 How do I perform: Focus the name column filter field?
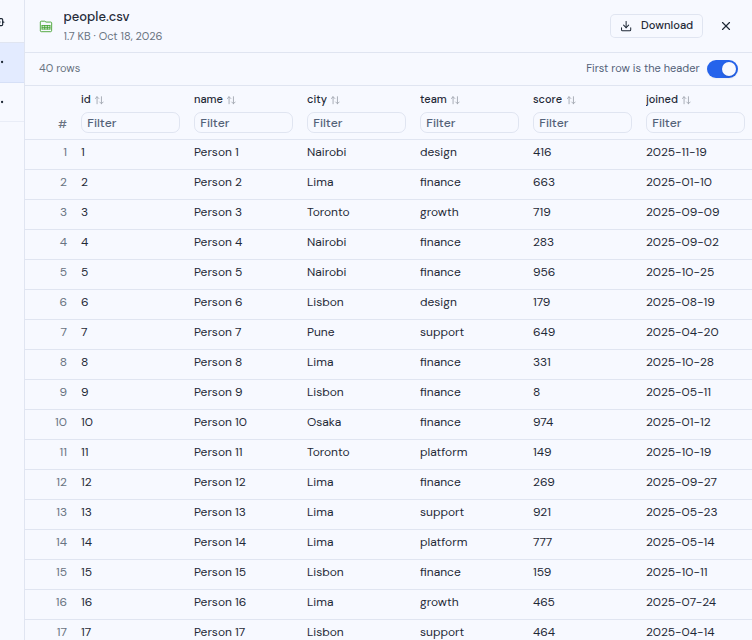[x=243, y=123]
